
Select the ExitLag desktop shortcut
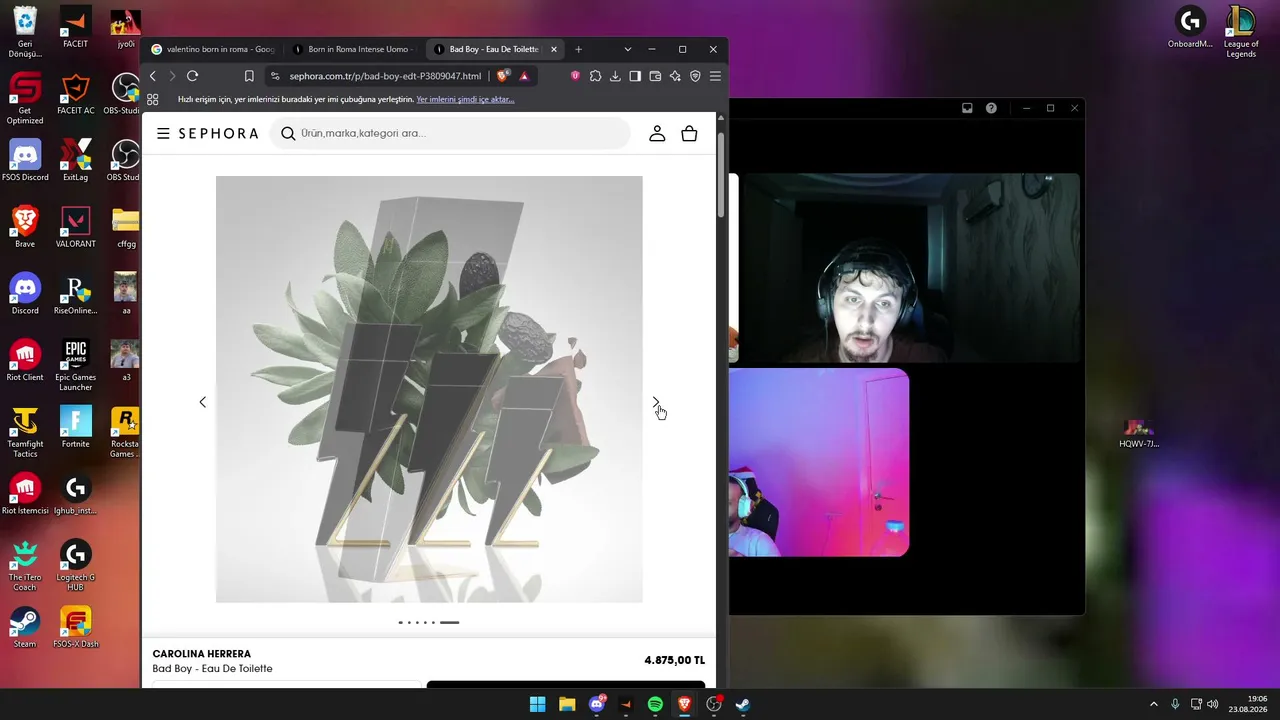[76, 160]
